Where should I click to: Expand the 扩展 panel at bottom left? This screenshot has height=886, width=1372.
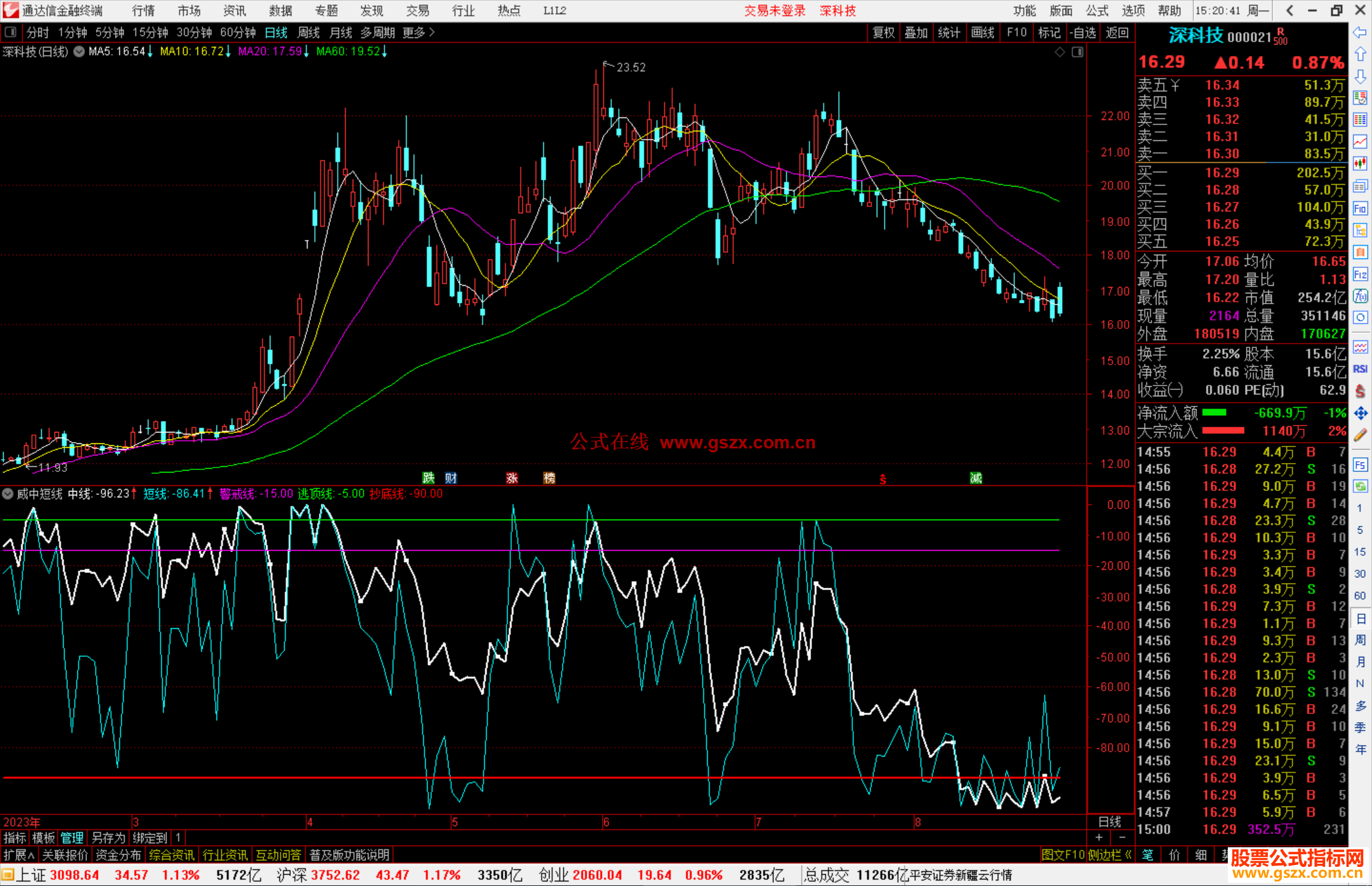[18, 855]
